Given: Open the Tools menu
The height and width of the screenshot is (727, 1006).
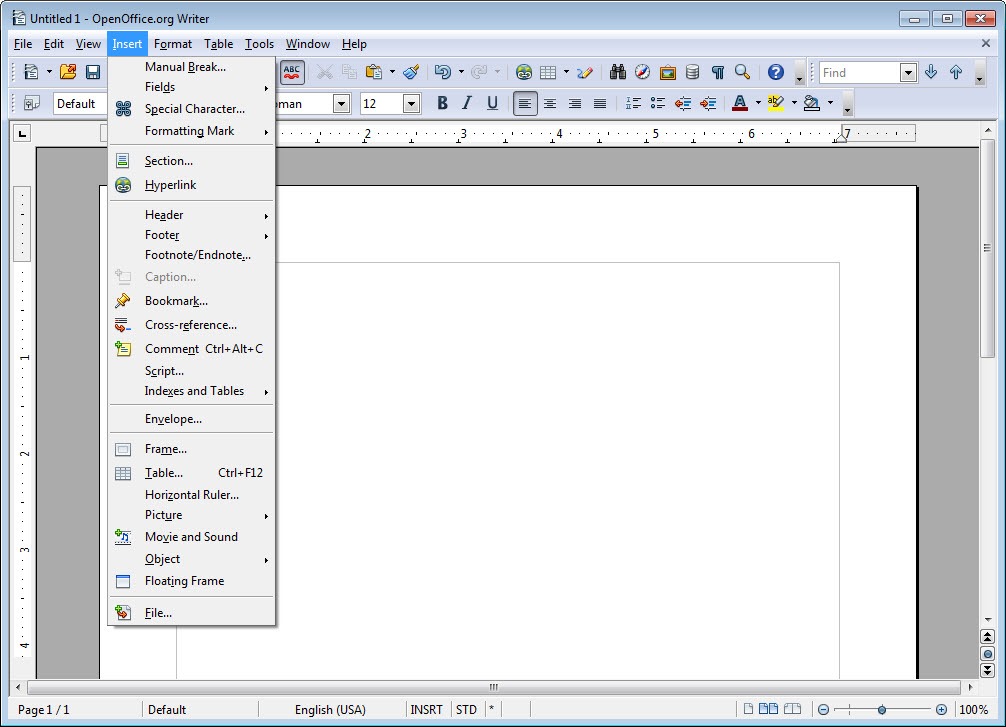Looking at the screenshot, I should tap(259, 44).
